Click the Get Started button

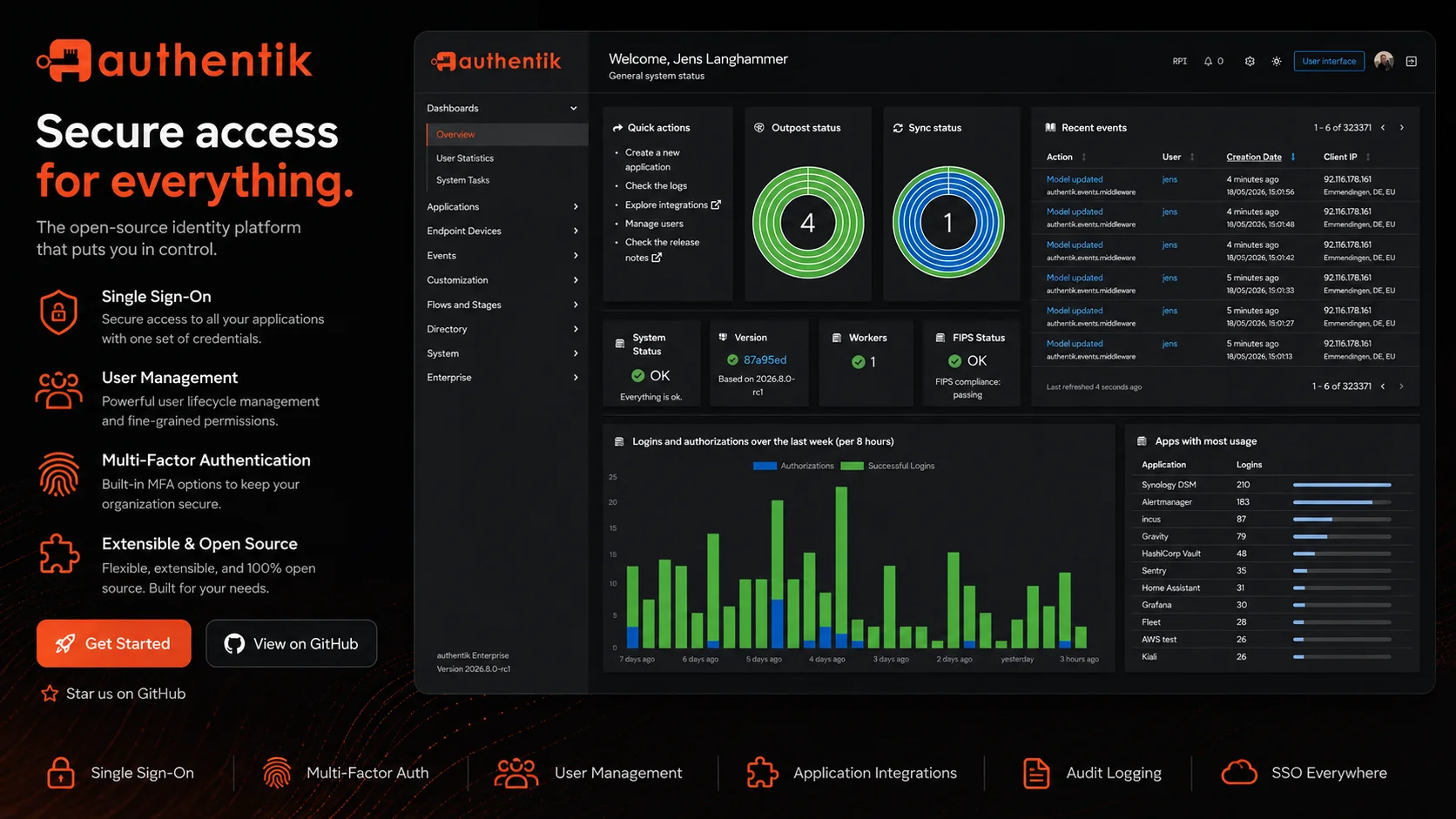[x=114, y=643]
